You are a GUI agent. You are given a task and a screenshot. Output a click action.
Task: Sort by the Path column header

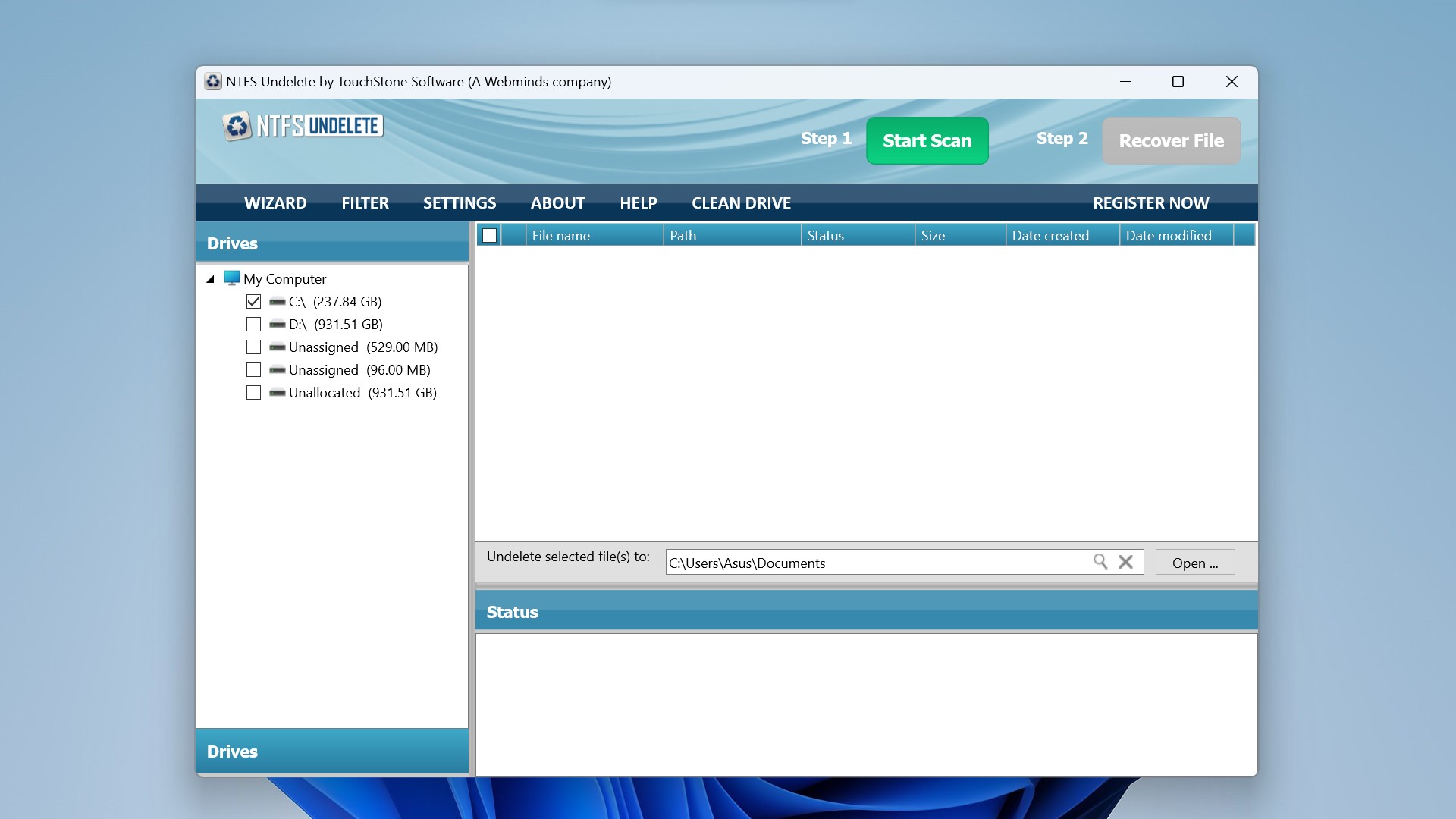click(x=733, y=236)
